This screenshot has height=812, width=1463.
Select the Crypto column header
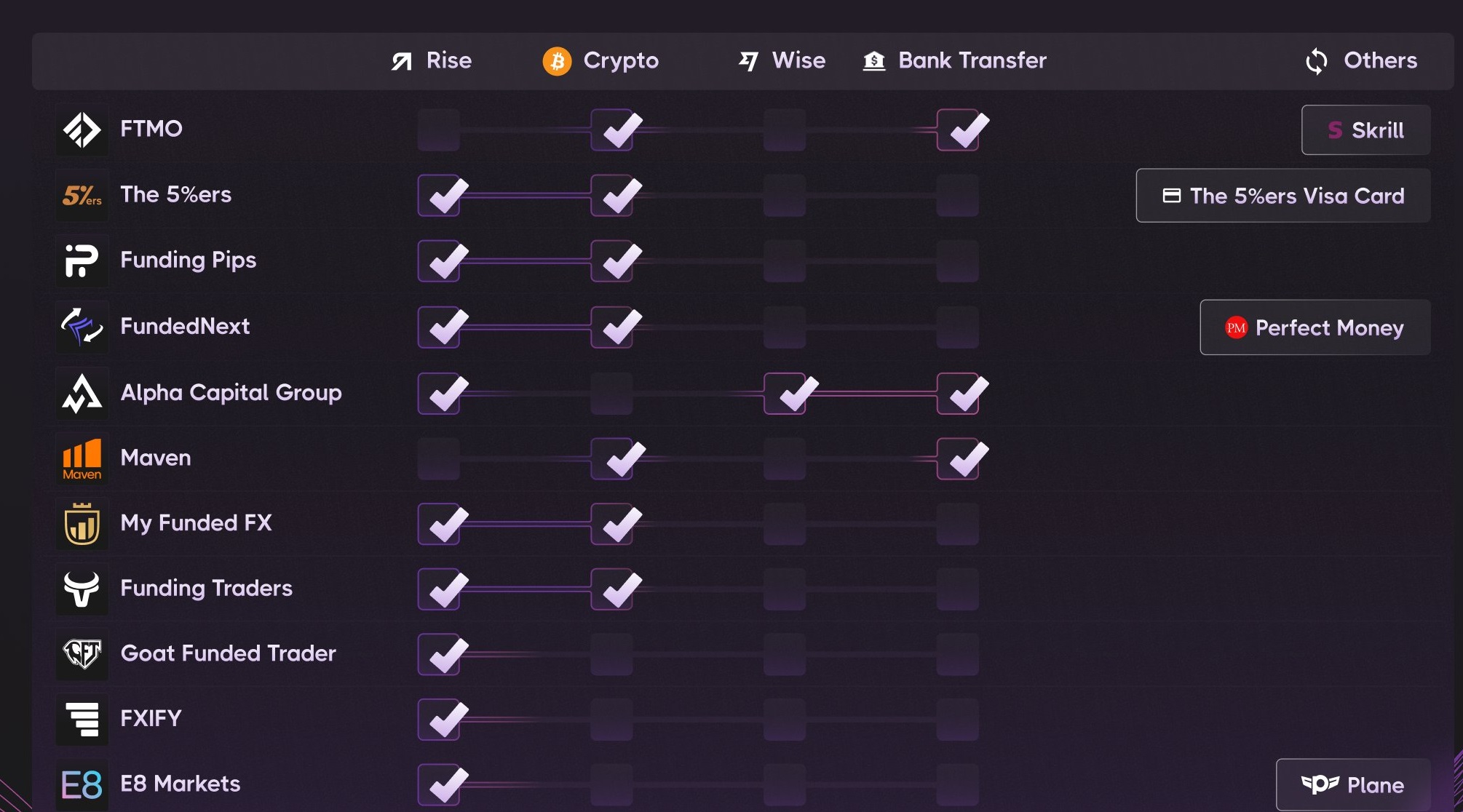coord(600,60)
